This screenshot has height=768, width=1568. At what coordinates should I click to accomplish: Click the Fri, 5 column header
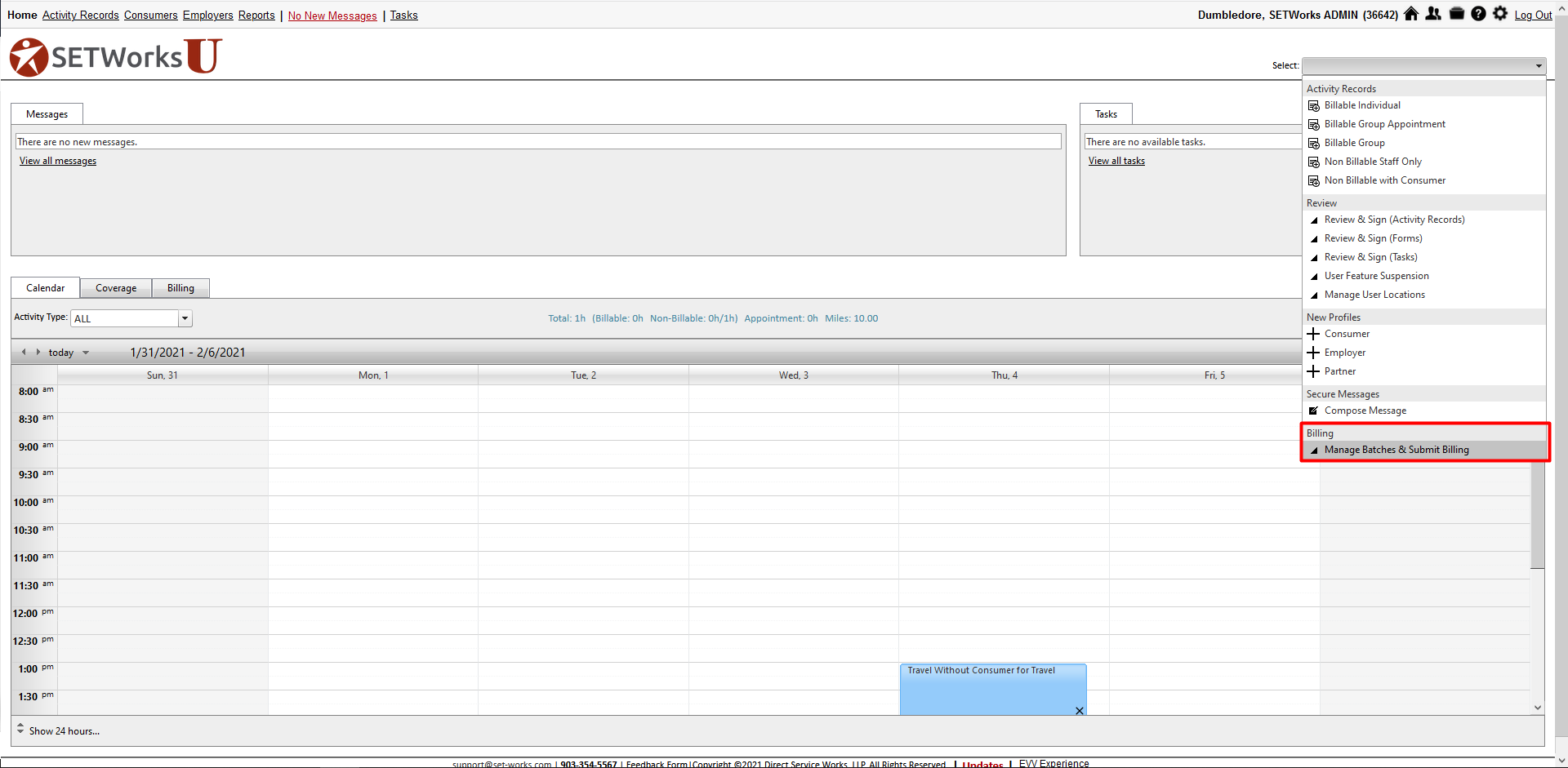(x=1214, y=375)
